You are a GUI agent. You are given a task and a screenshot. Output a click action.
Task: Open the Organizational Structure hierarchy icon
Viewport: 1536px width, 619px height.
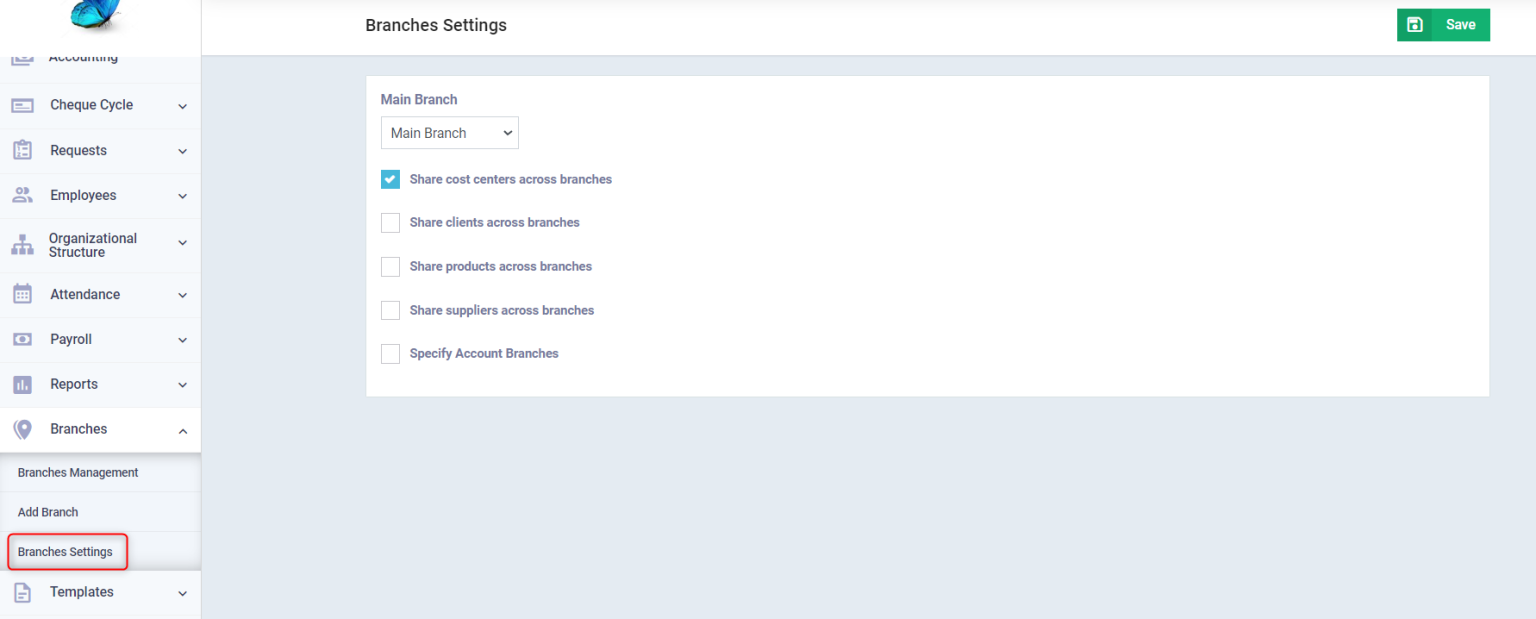click(22, 245)
